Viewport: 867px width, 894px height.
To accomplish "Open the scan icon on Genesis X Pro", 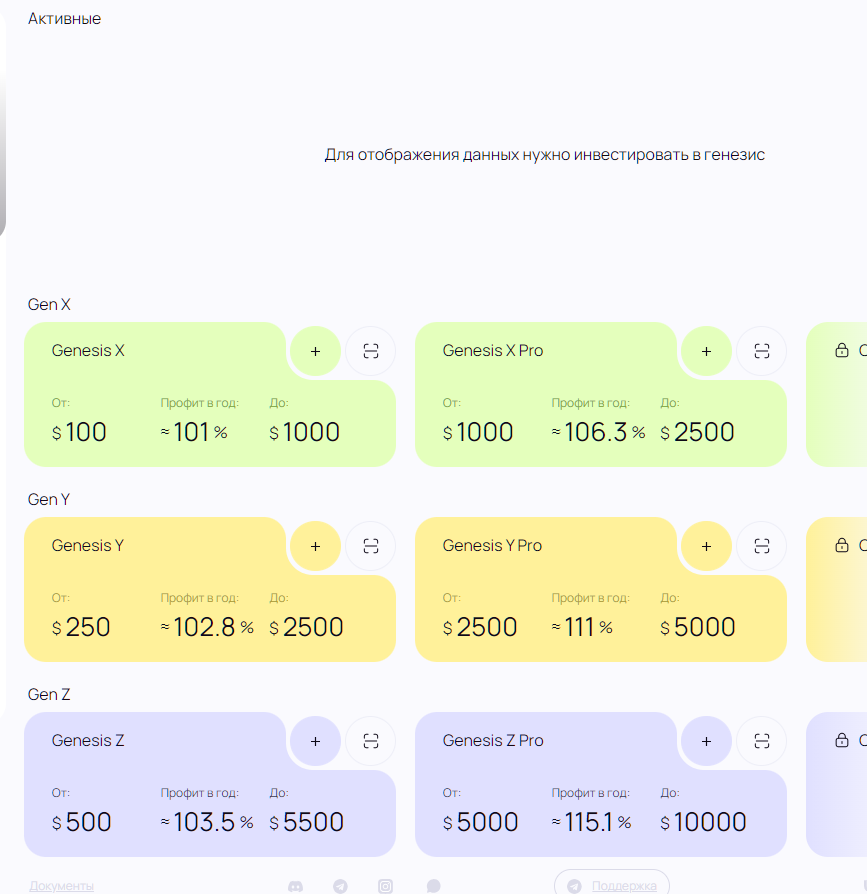I will click(762, 351).
